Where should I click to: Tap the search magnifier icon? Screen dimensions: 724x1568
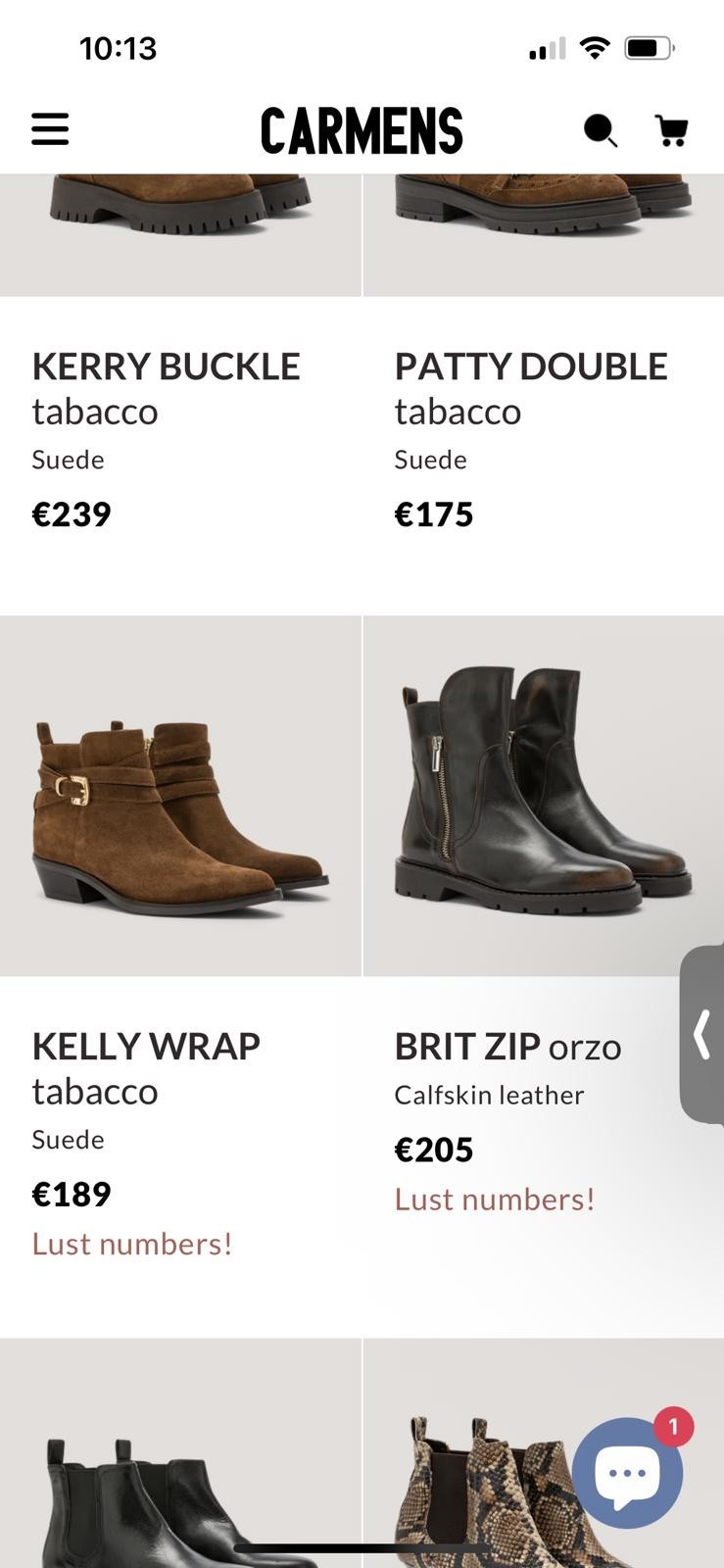point(600,130)
